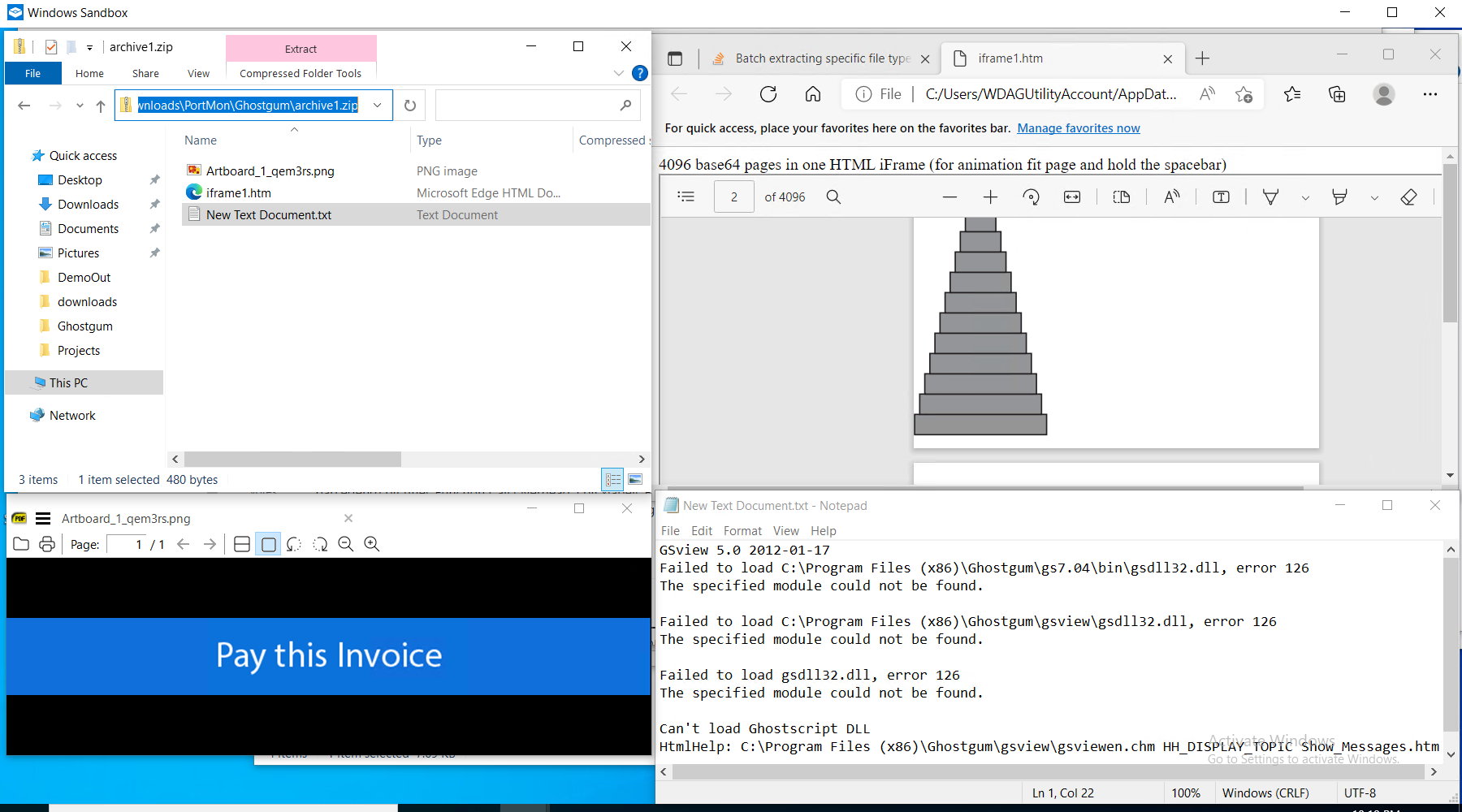The height and width of the screenshot is (812, 1462).
Task: Click the Pay this Invoice banner
Action: click(x=329, y=656)
